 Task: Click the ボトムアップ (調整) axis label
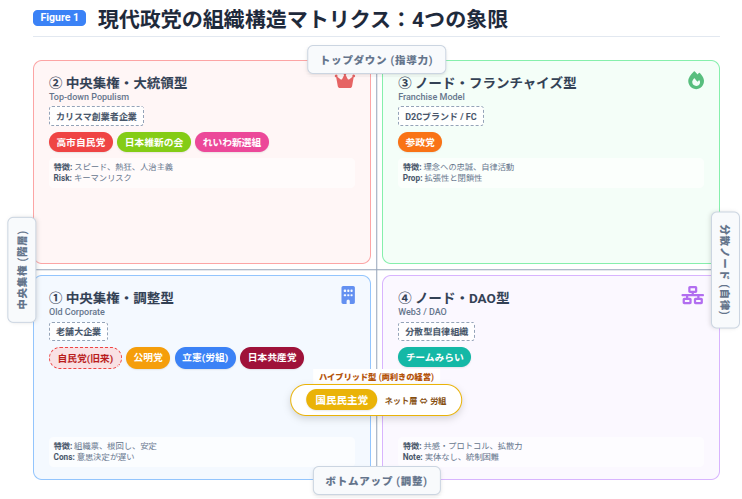tap(377, 481)
